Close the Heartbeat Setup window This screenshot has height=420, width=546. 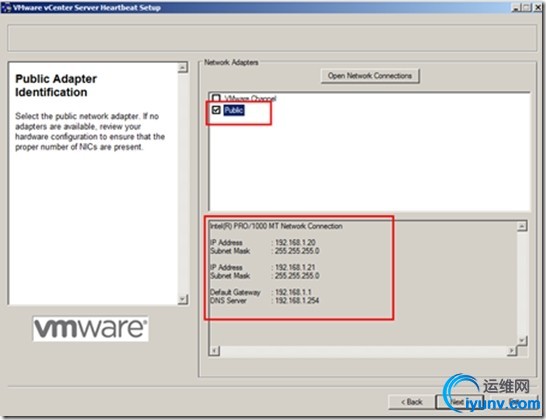pyautogui.click(x=537, y=8)
